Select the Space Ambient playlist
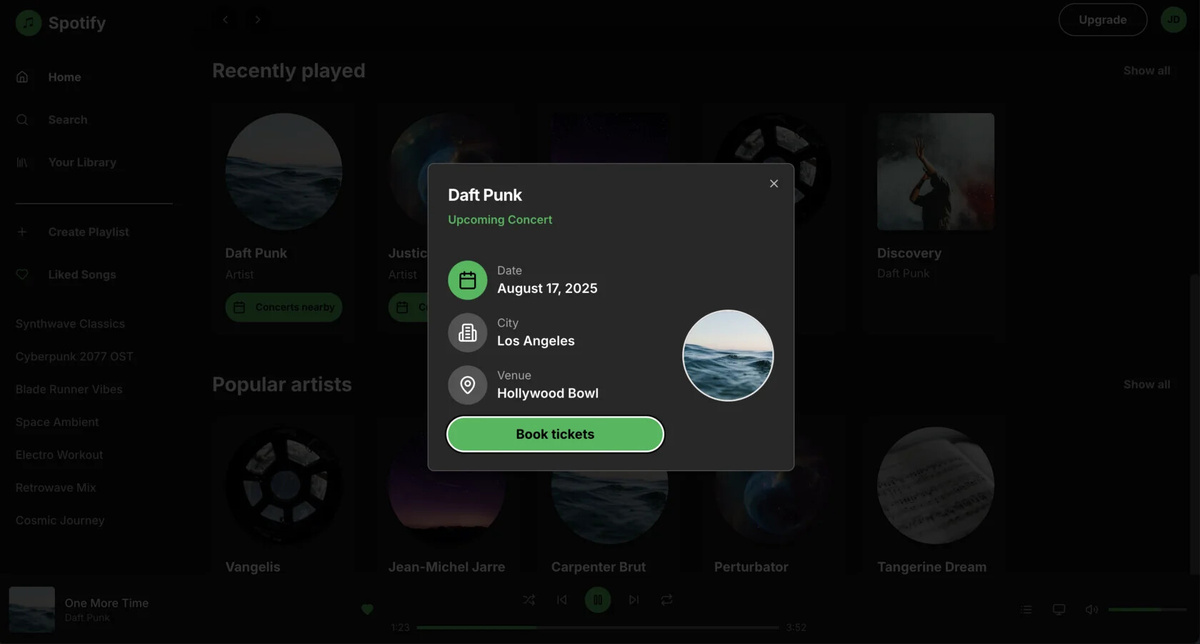The width and height of the screenshot is (1200, 644). click(x=57, y=422)
